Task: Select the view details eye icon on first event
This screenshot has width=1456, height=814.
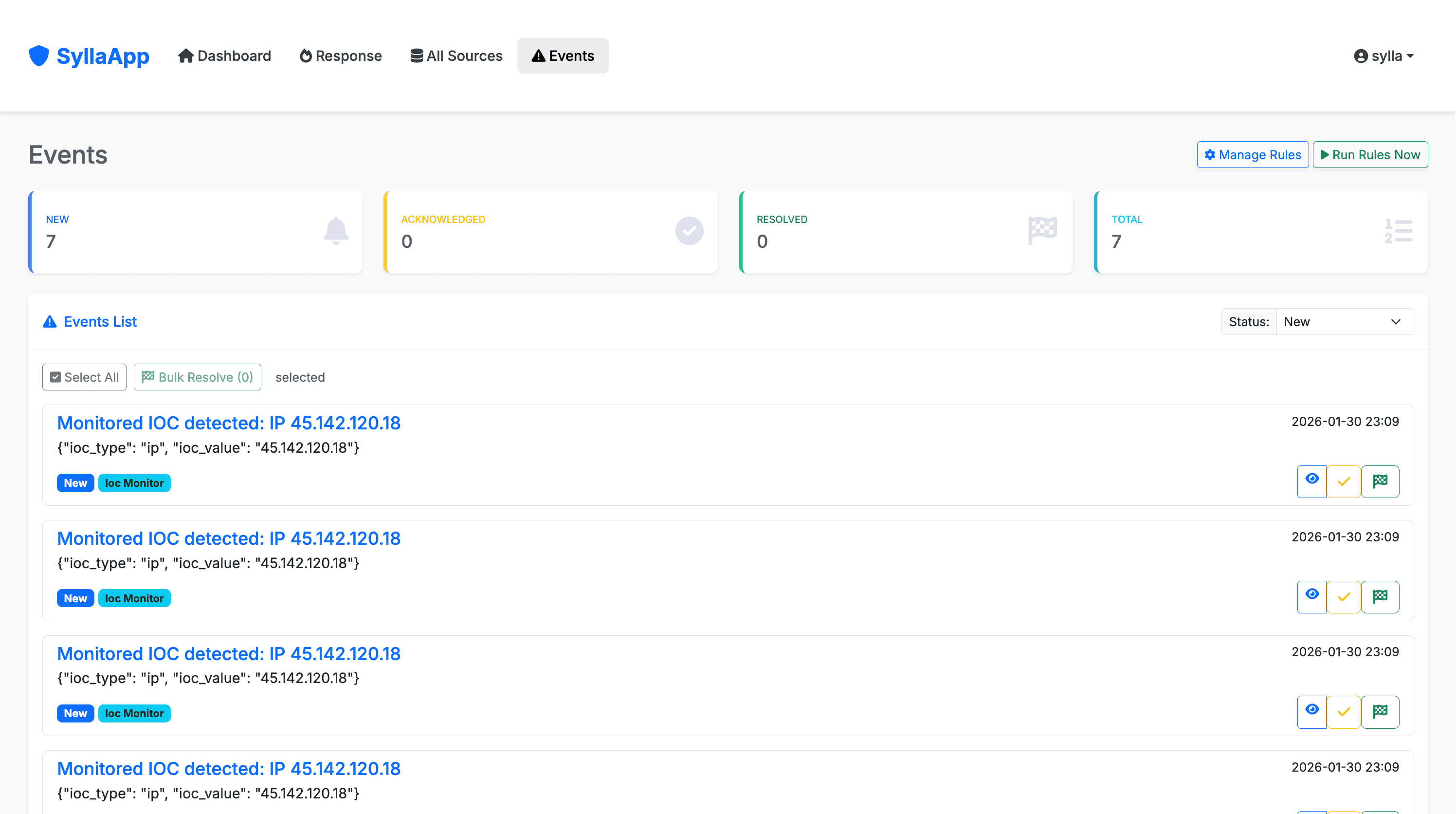Action: [x=1312, y=481]
